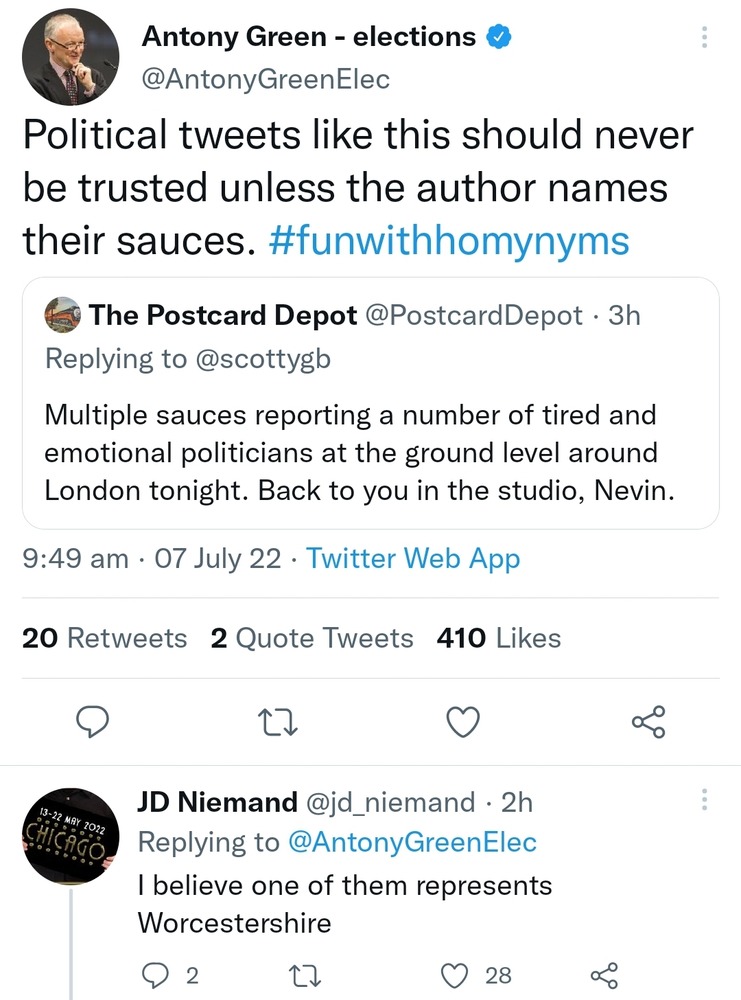Retweet JD Niemand's reply
Screen dimensions: 741x1000
(x=298, y=975)
